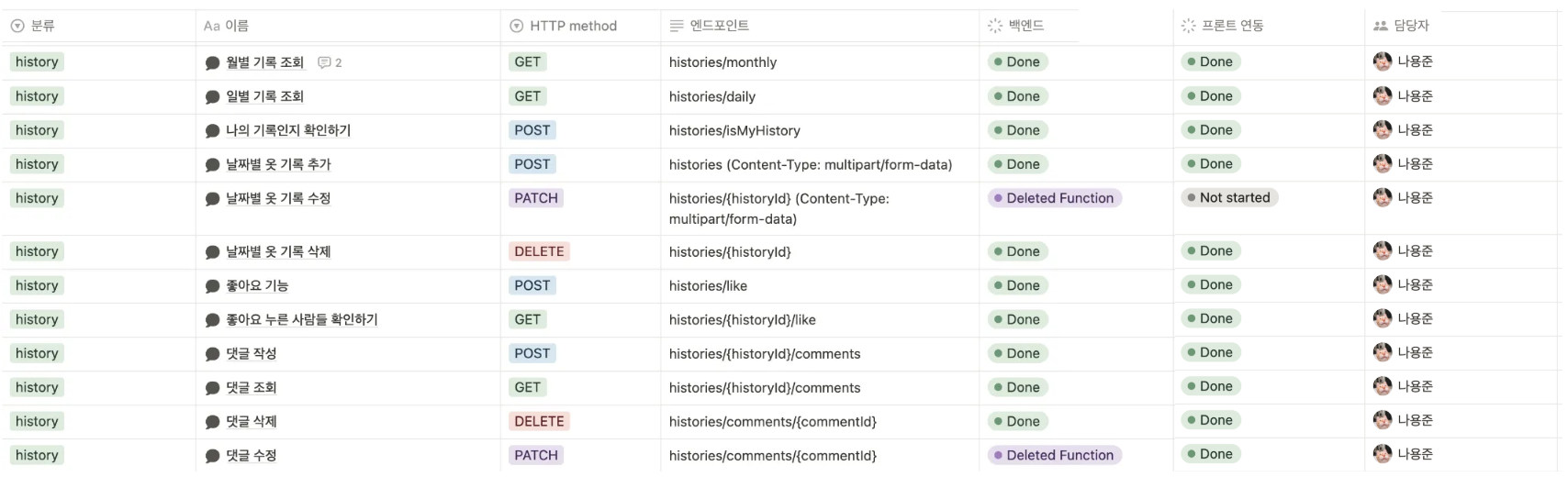Viewport: 1568px width, 477px height.
Task: Click page icon next to 댓글 삭제
Action: 212,422
